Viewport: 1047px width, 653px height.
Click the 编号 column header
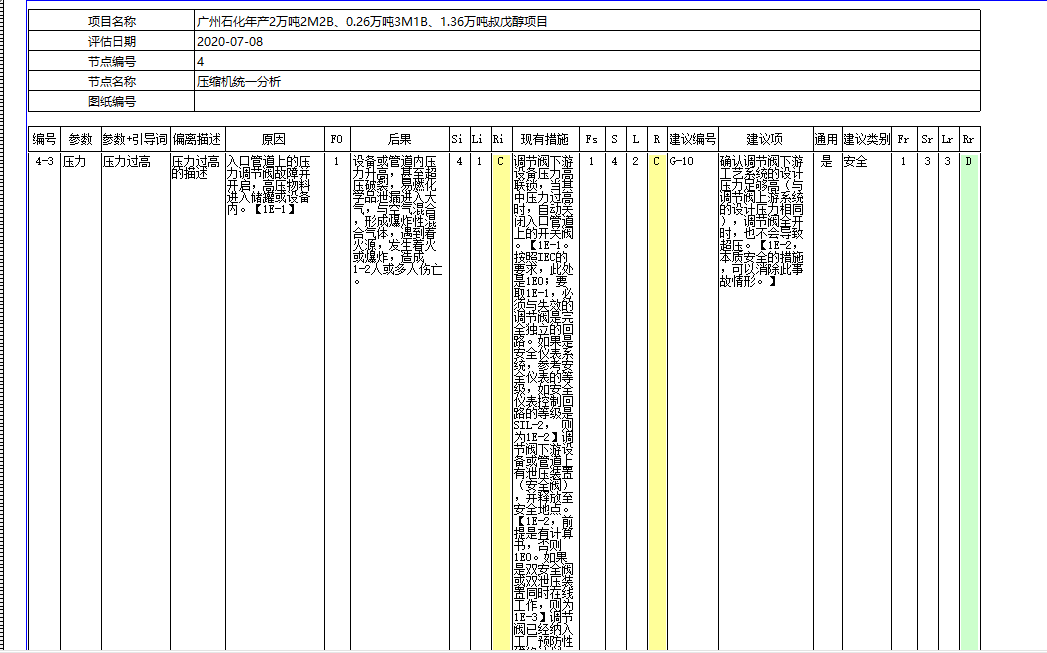pos(45,139)
